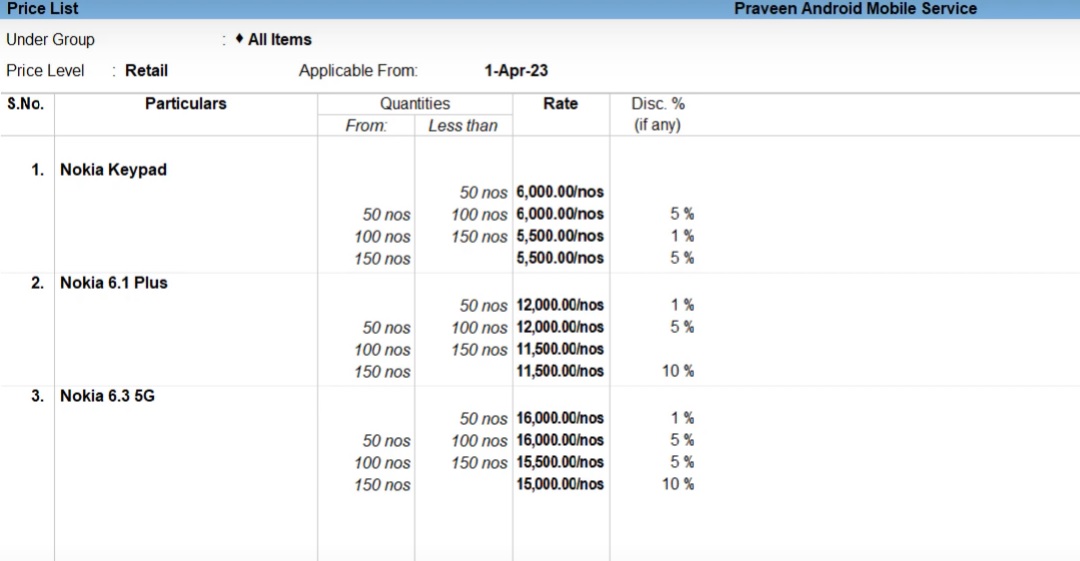Click Nokia 6.1 Plus 11,500.00/nos rate for 100–150 nos
This screenshot has width=1080, height=561.
560,349
